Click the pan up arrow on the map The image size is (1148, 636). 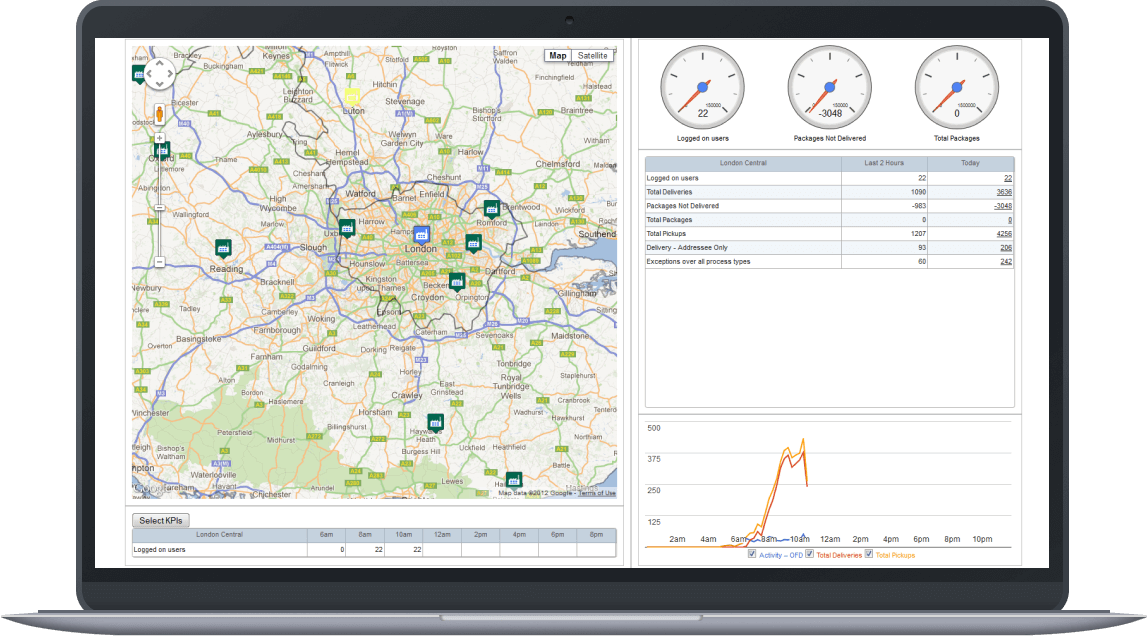[158, 62]
